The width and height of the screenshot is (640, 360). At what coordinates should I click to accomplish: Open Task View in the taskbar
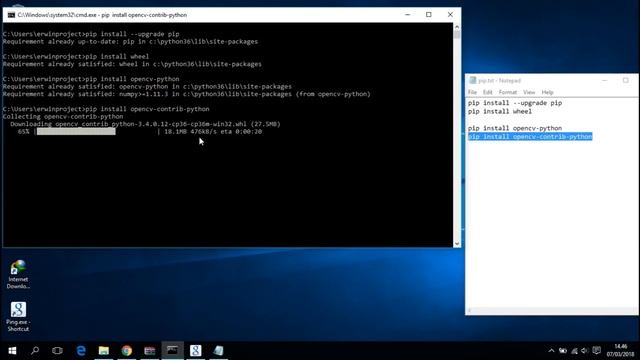tap(58, 351)
